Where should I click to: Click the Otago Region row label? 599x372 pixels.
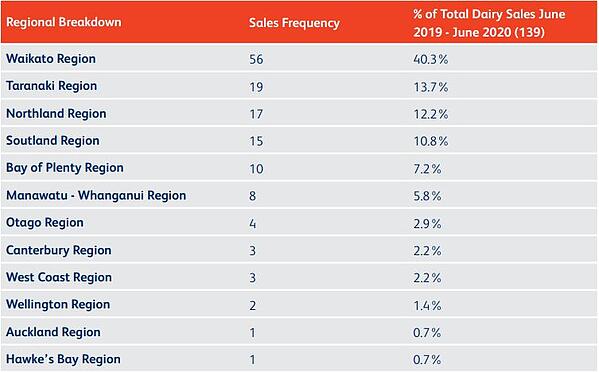[45, 223]
